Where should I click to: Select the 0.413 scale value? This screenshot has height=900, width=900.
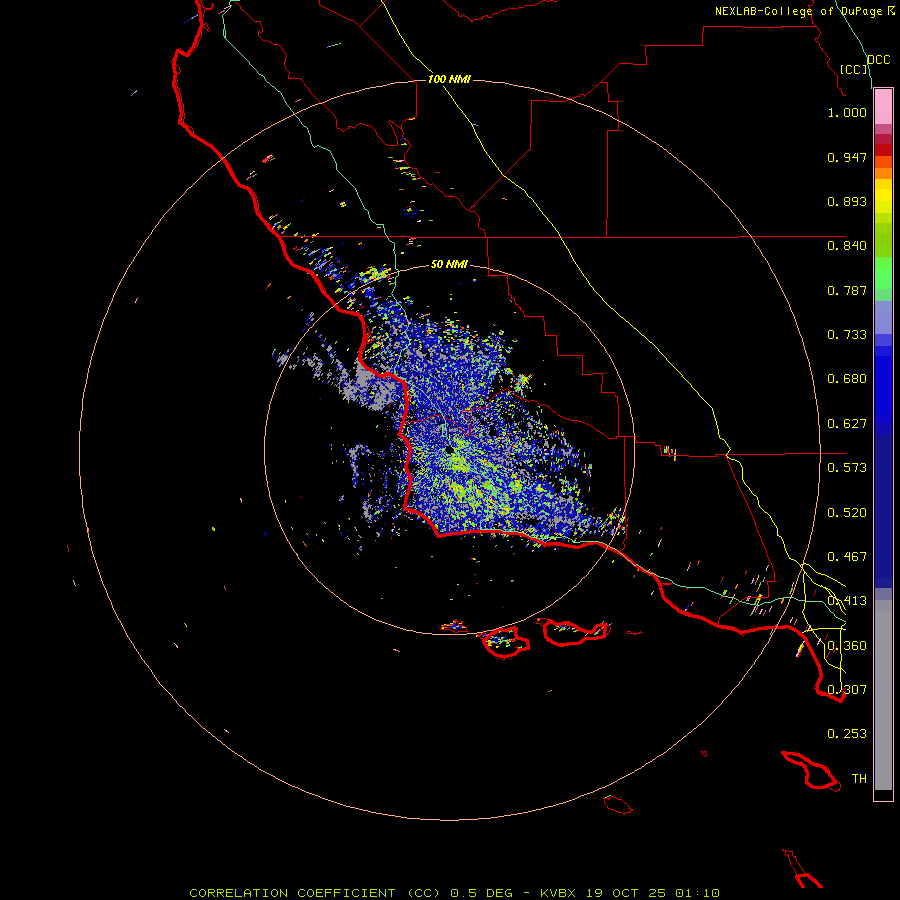coord(847,601)
